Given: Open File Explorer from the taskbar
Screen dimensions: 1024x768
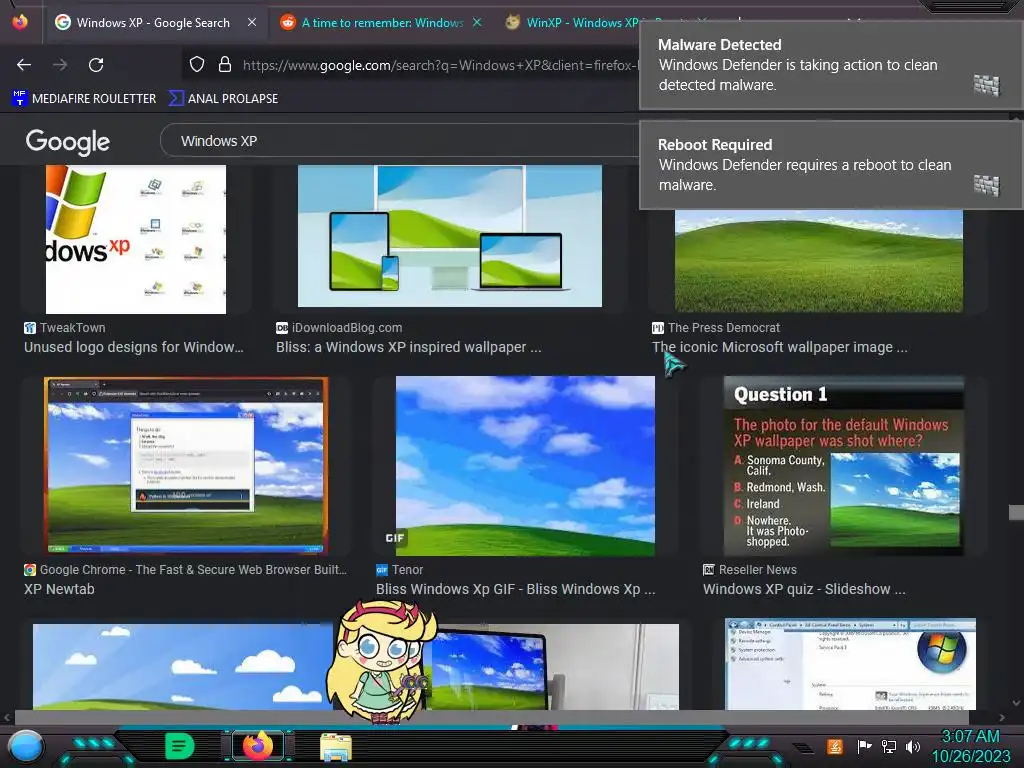Looking at the screenshot, I should click(x=336, y=746).
